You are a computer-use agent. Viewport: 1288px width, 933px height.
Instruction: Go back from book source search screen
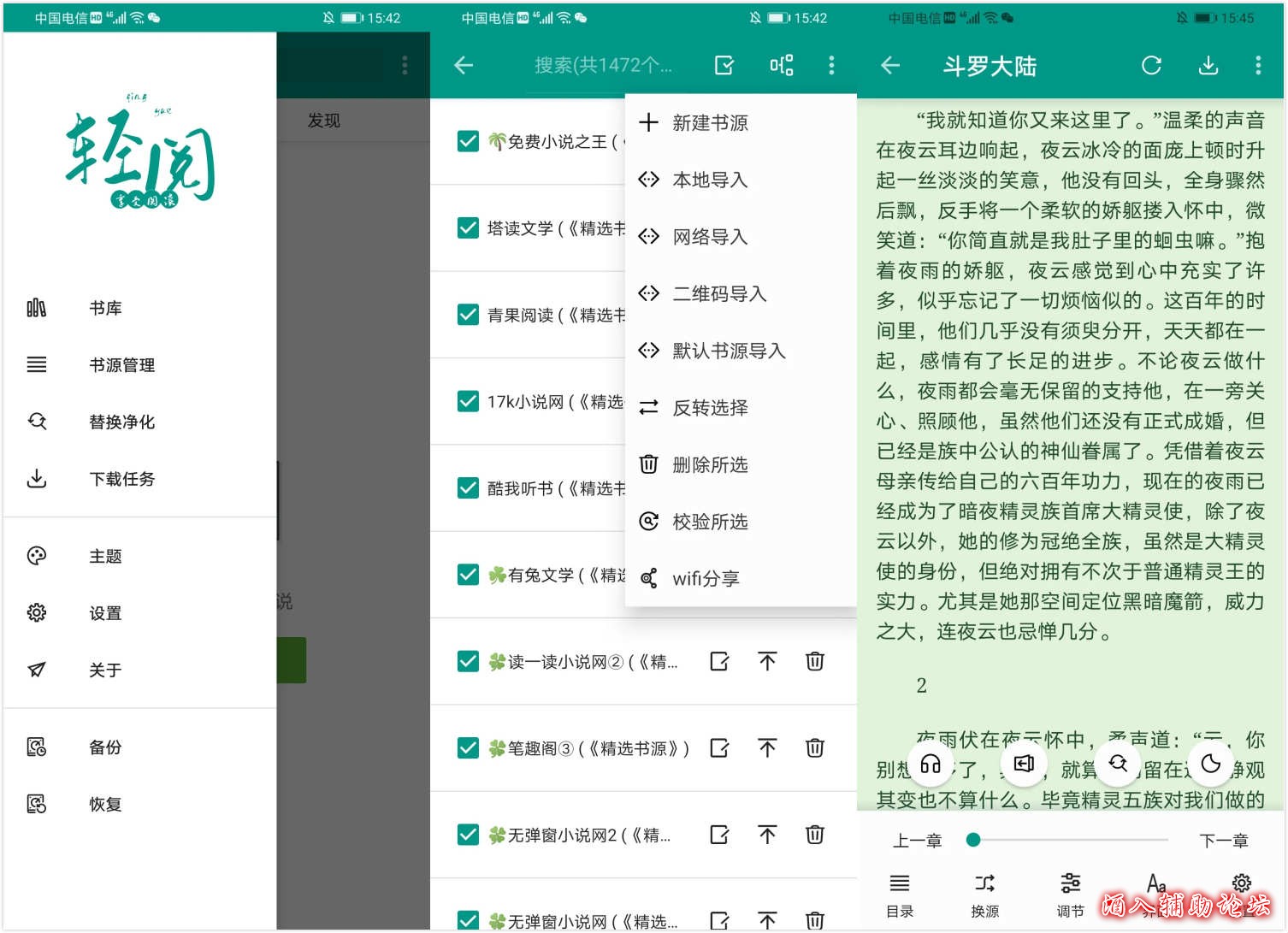point(464,65)
